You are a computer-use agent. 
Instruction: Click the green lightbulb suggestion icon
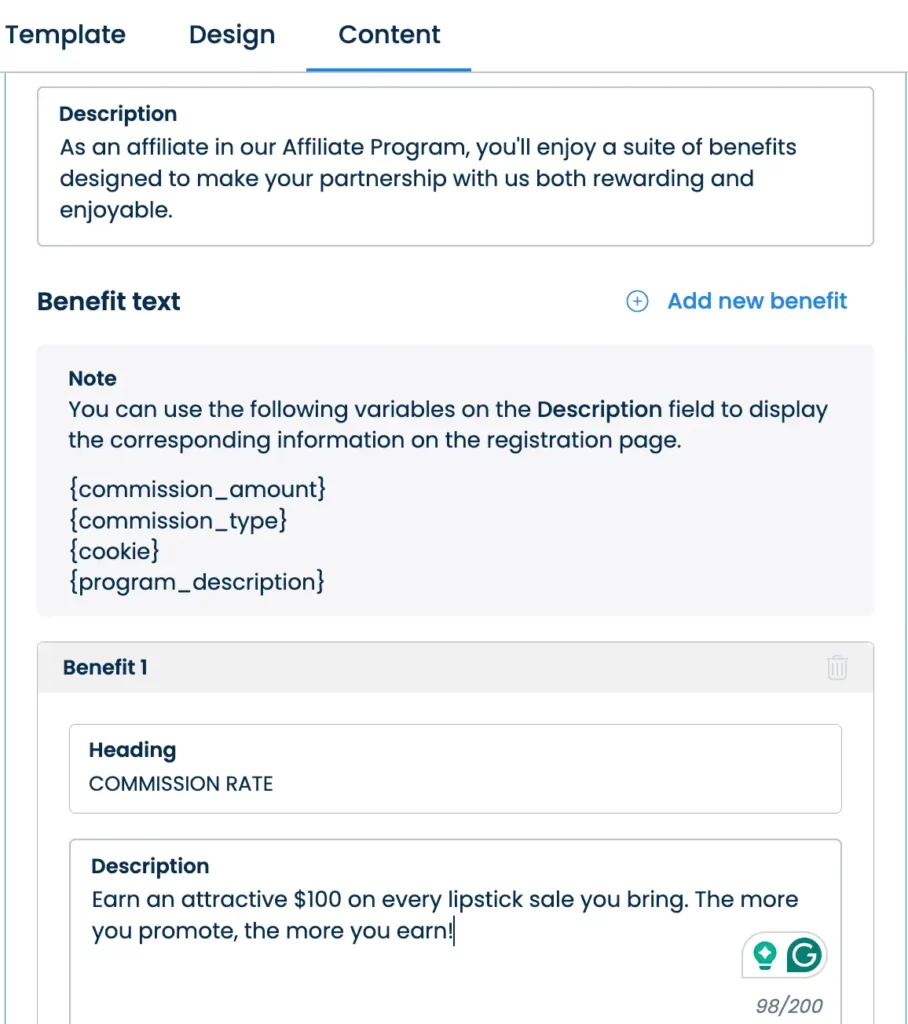[x=765, y=956]
